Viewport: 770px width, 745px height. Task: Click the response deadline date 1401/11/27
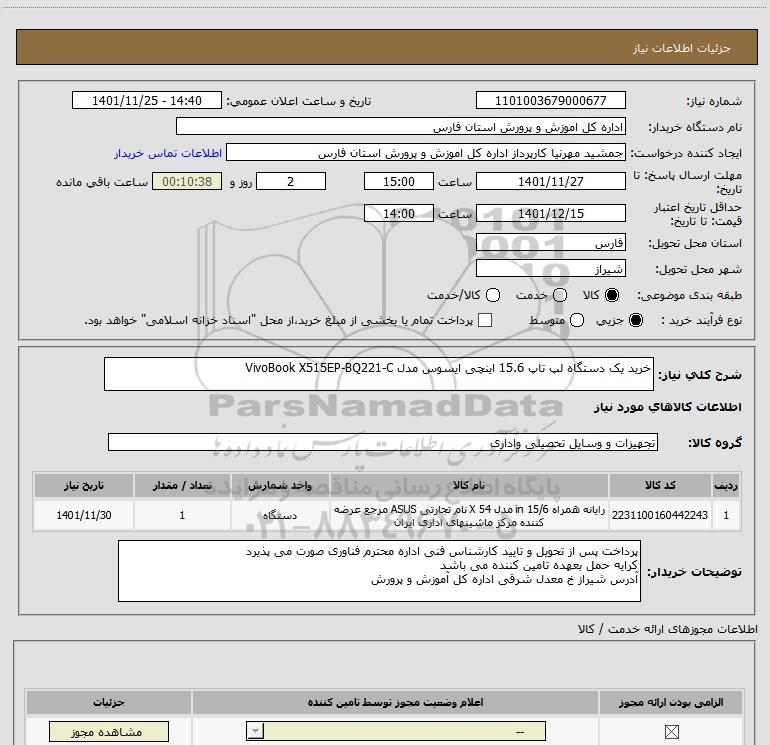(x=550, y=181)
